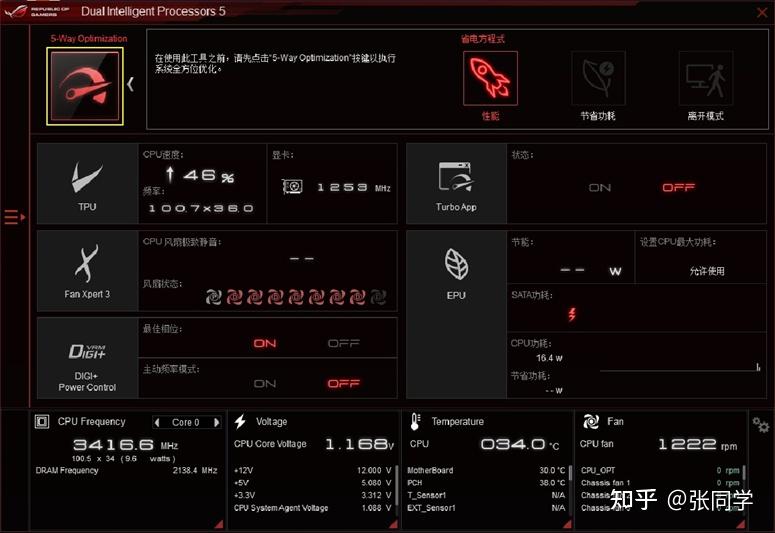Expand the CPU Frequency panel corner triangle
Screen dimensions: 775x533
click(x=218, y=524)
